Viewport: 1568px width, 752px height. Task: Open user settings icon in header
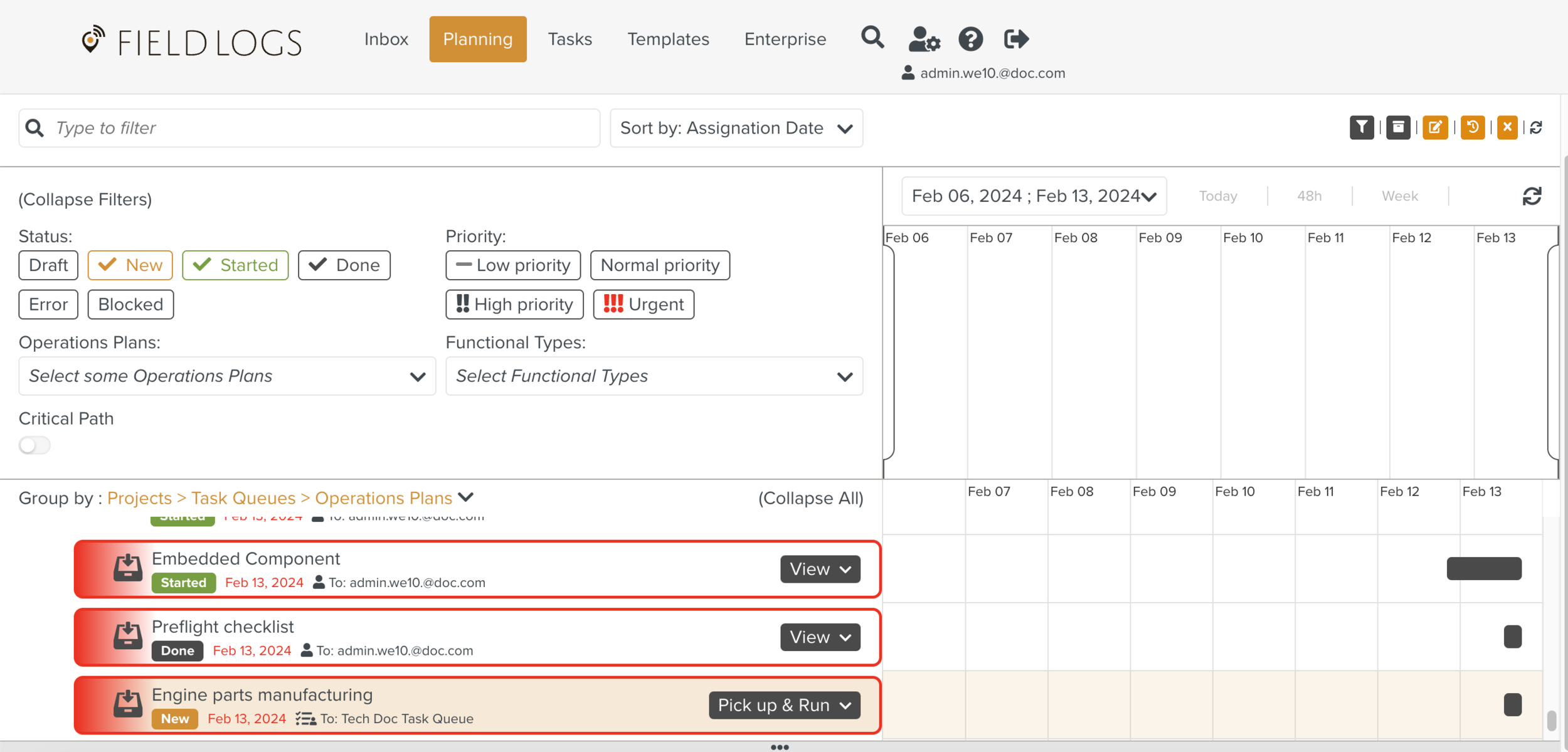coord(924,39)
